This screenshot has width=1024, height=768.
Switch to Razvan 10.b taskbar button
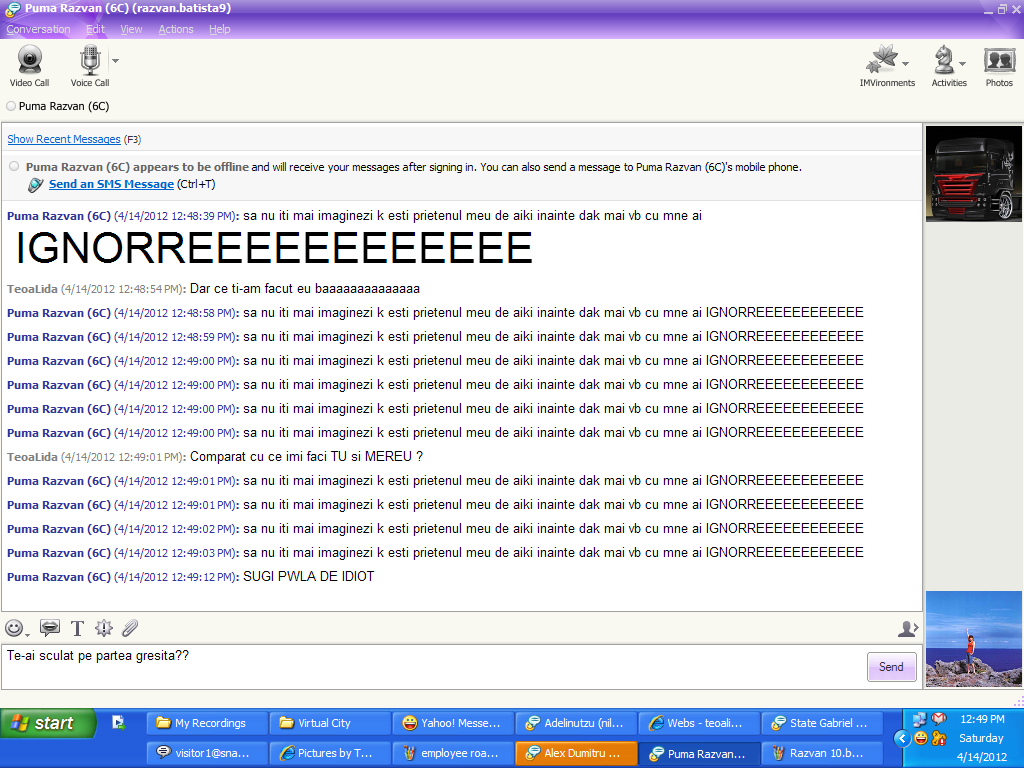tap(822, 753)
